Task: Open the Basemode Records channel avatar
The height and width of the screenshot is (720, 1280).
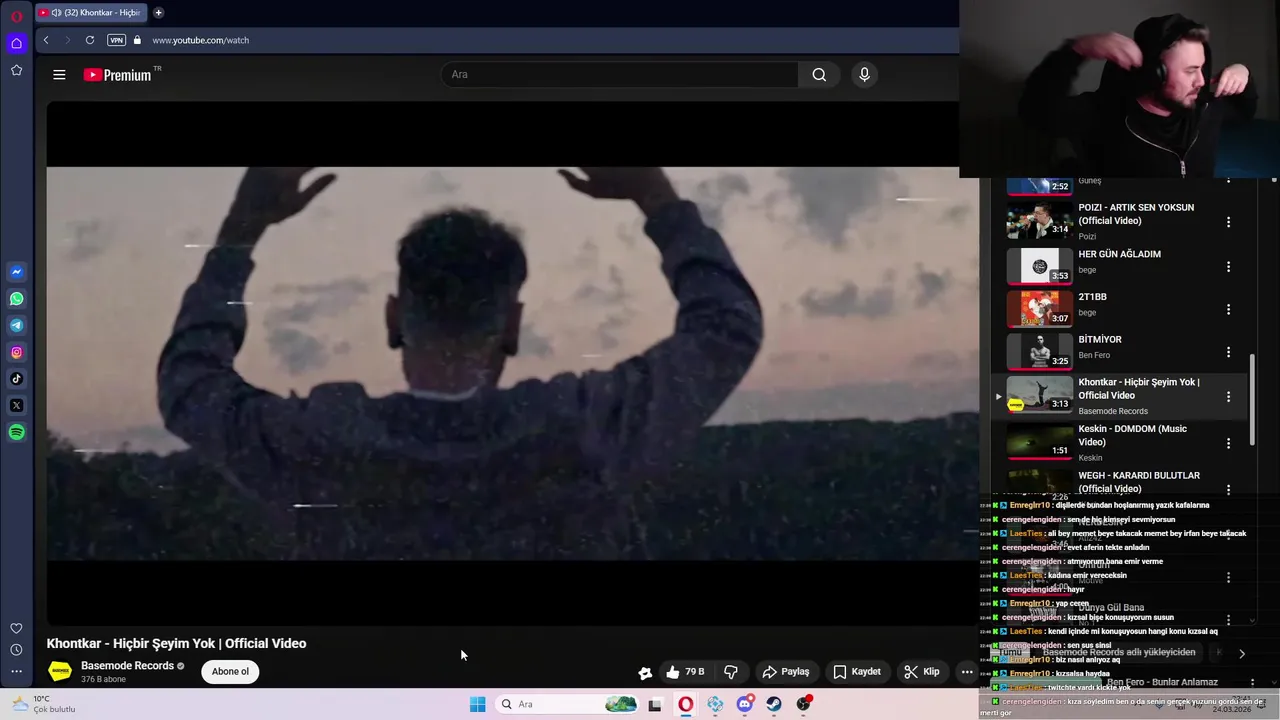Action: pyautogui.click(x=60, y=671)
